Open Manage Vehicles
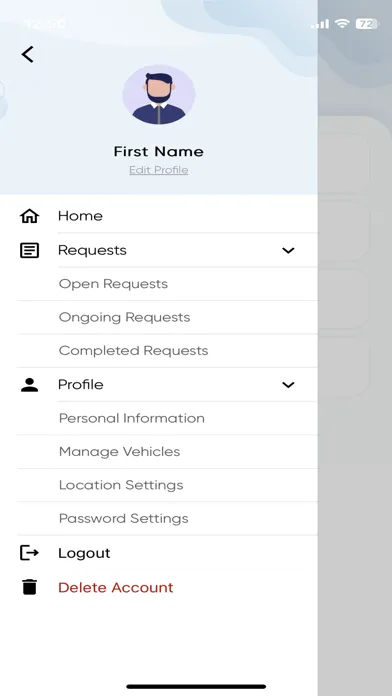 119,451
